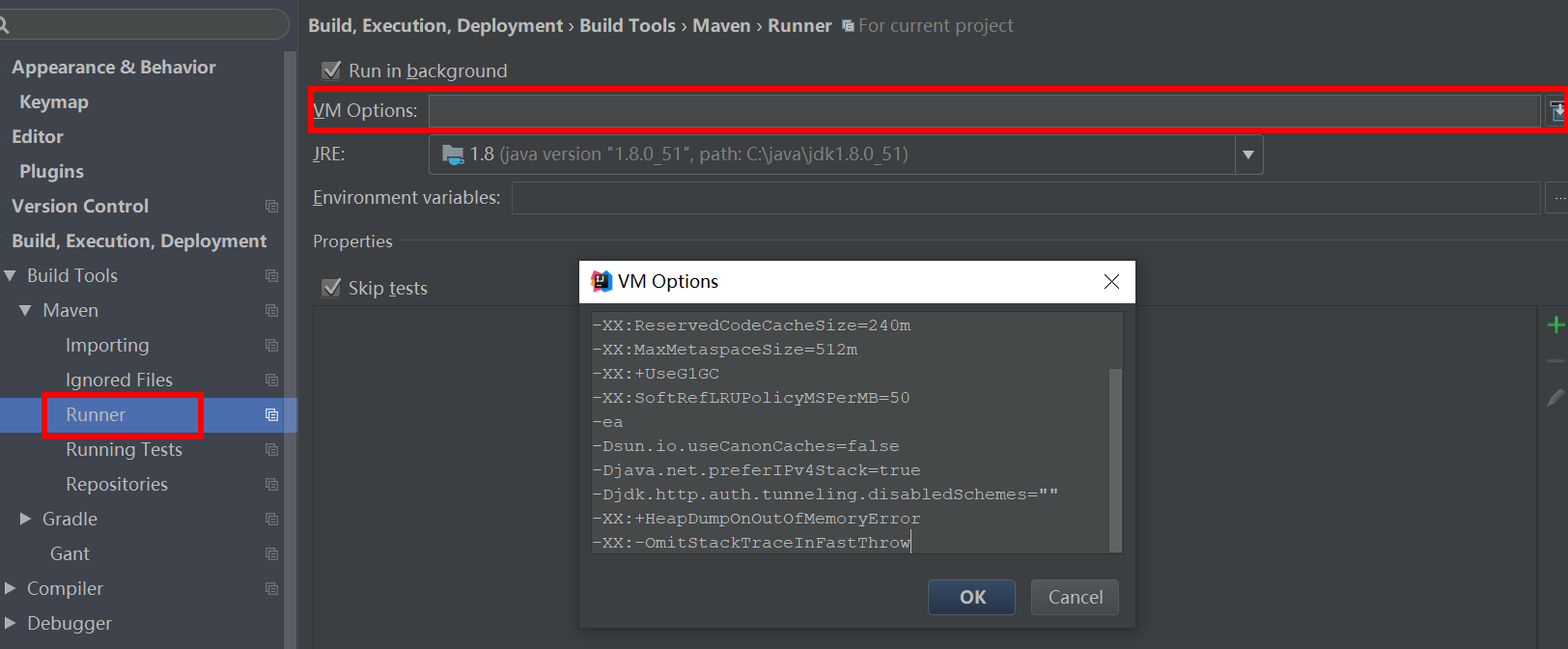Click the JDK folder icon in JRE field

pyautogui.click(x=452, y=154)
